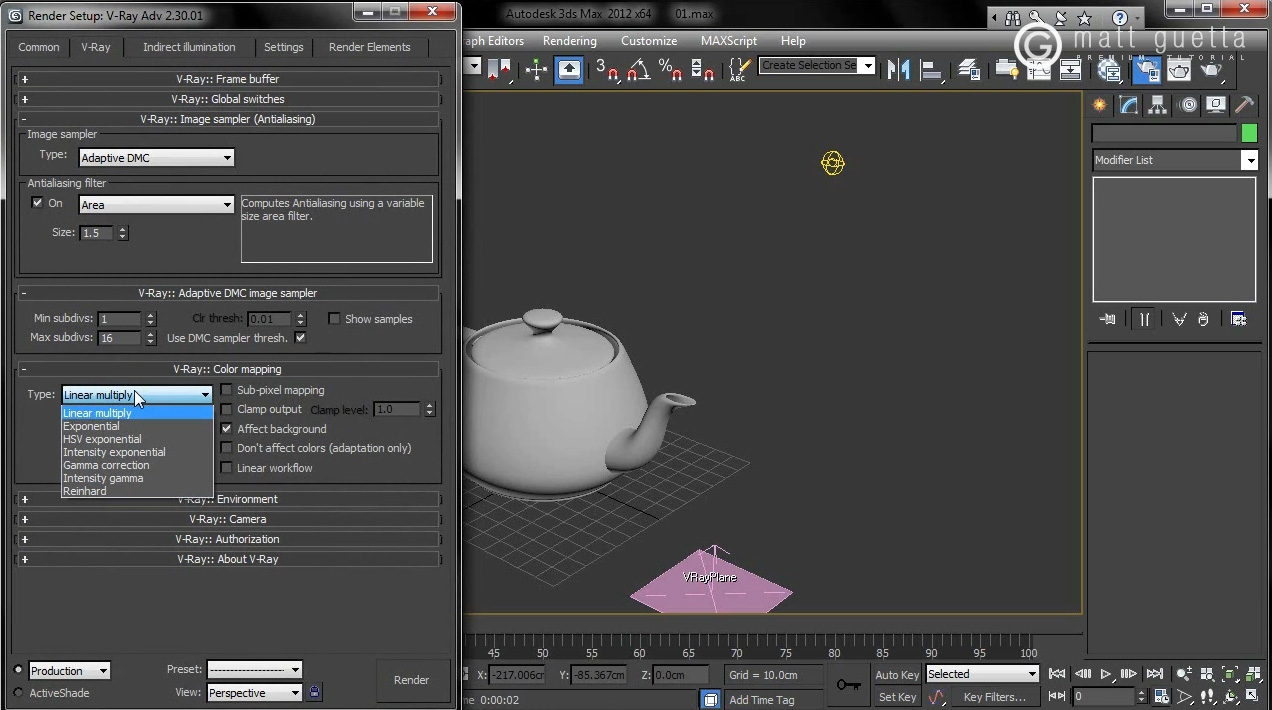The height and width of the screenshot is (710, 1272).
Task: Click the Mirror tool icon
Action: coord(898,69)
